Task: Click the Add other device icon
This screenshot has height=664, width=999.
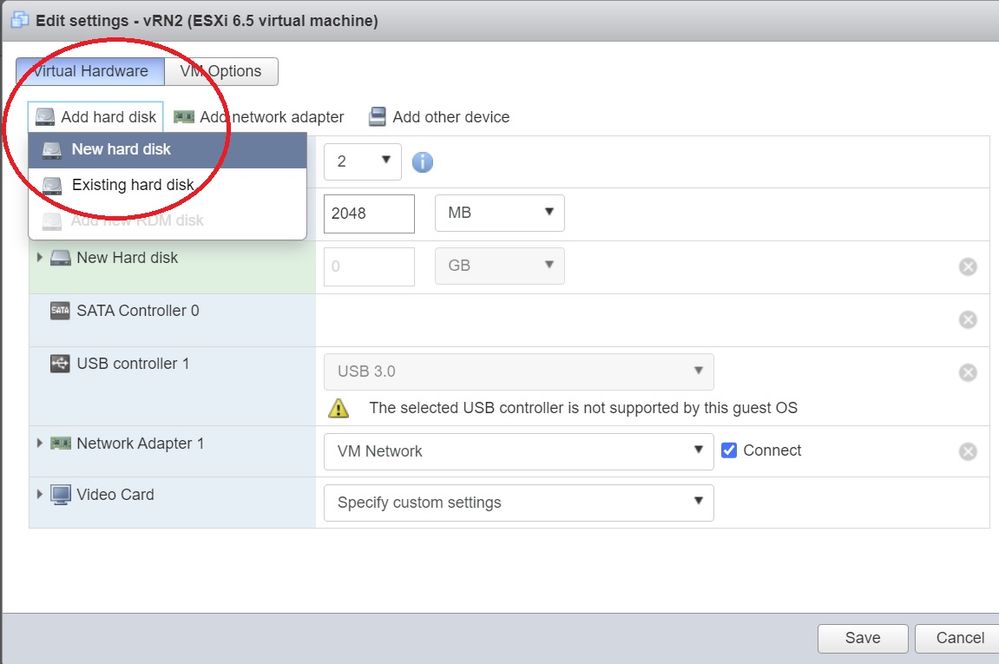Action: point(377,117)
